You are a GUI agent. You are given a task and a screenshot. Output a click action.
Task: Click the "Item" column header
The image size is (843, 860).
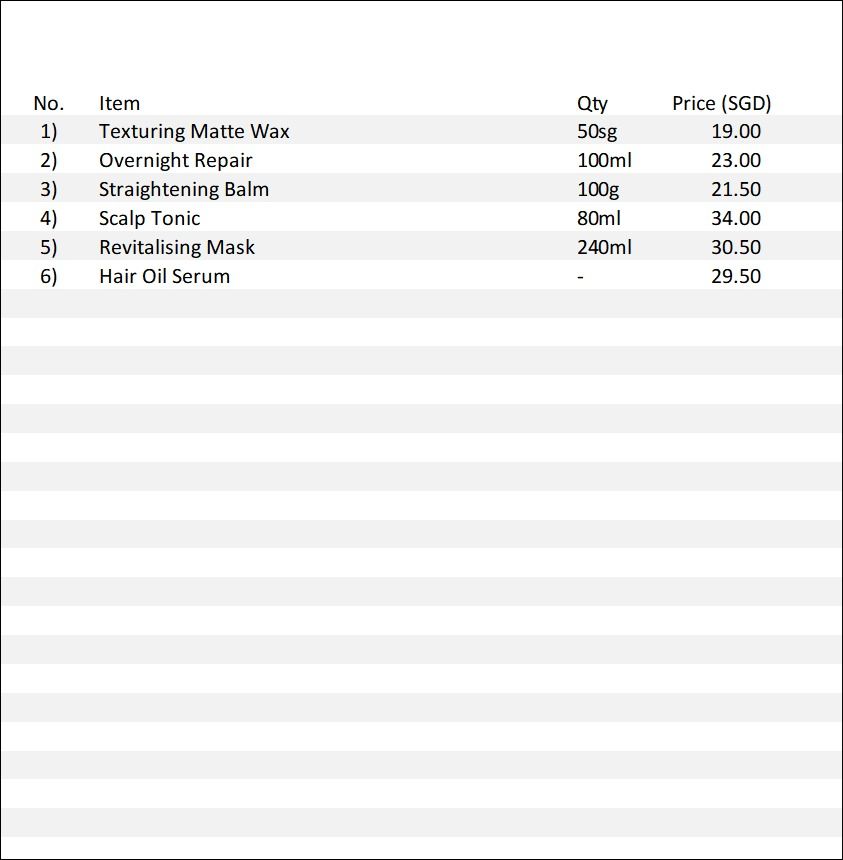point(119,103)
